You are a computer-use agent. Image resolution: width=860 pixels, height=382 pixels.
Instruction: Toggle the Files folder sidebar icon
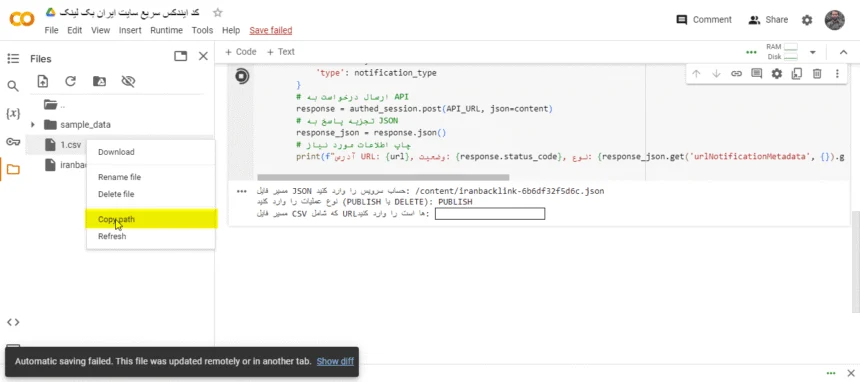(13, 170)
